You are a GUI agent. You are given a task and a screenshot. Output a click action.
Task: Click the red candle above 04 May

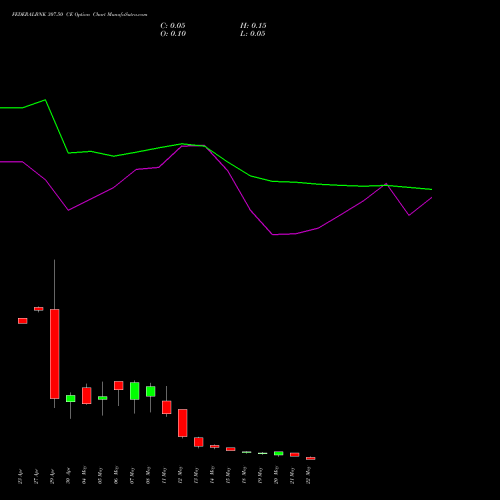(x=87, y=396)
